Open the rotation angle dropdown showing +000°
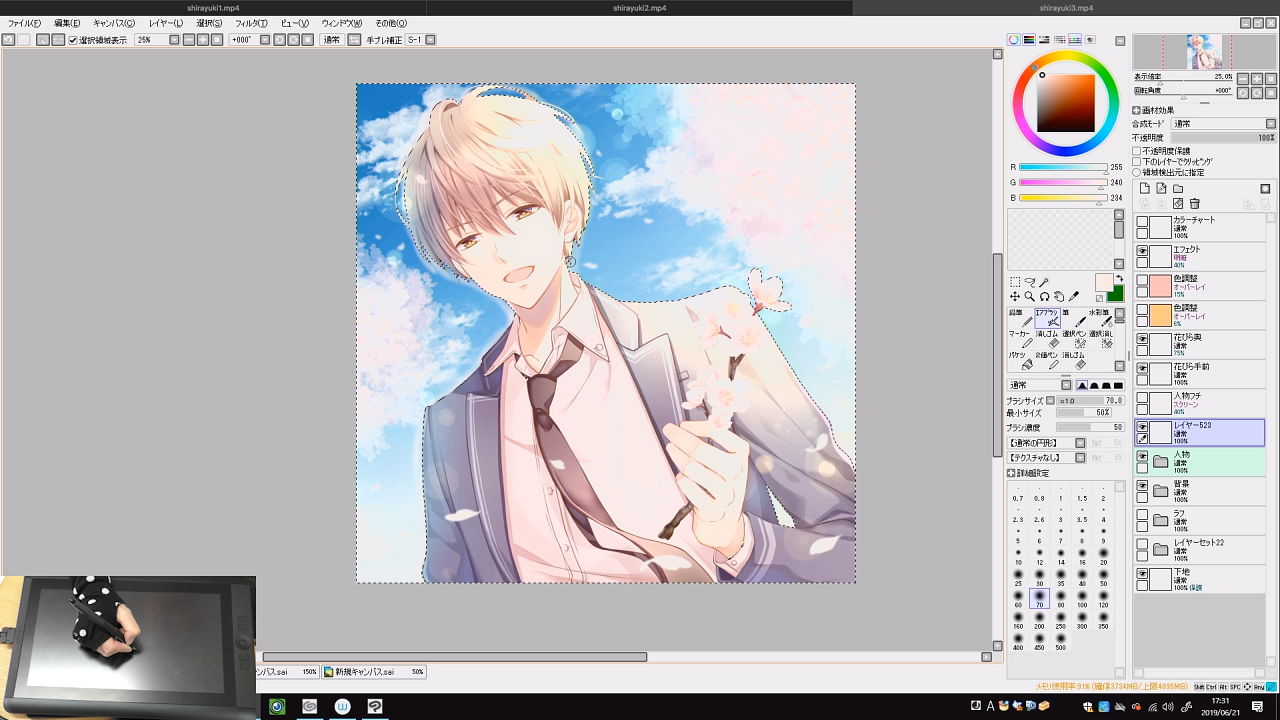The height and width of the screenshot is (720, 1280). pos(265,40)
